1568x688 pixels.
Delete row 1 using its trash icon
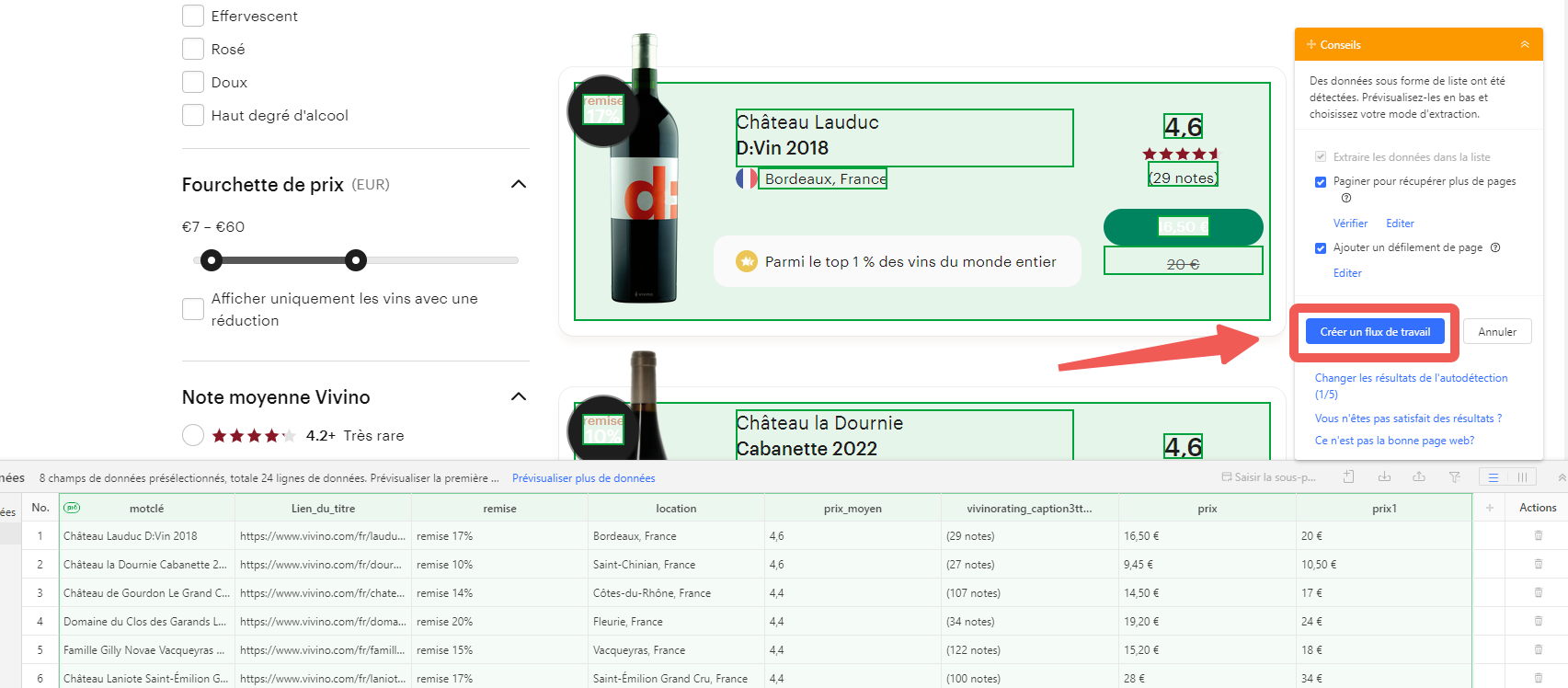click(x=1538, y=536)
